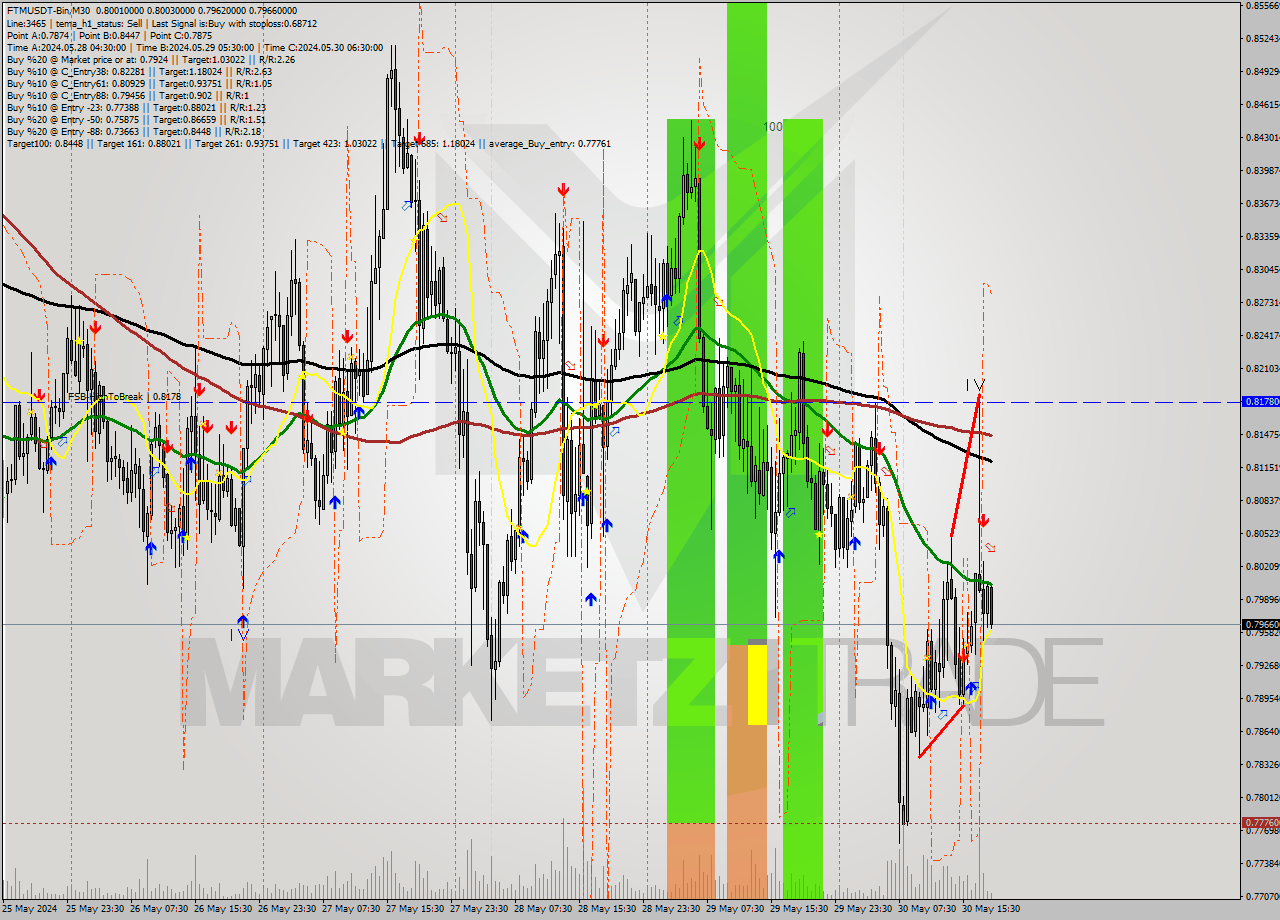This screenshot has height=920, width=1280.
Task: Click the 0.78326 price axis label
Action: tap(1262, 765)
